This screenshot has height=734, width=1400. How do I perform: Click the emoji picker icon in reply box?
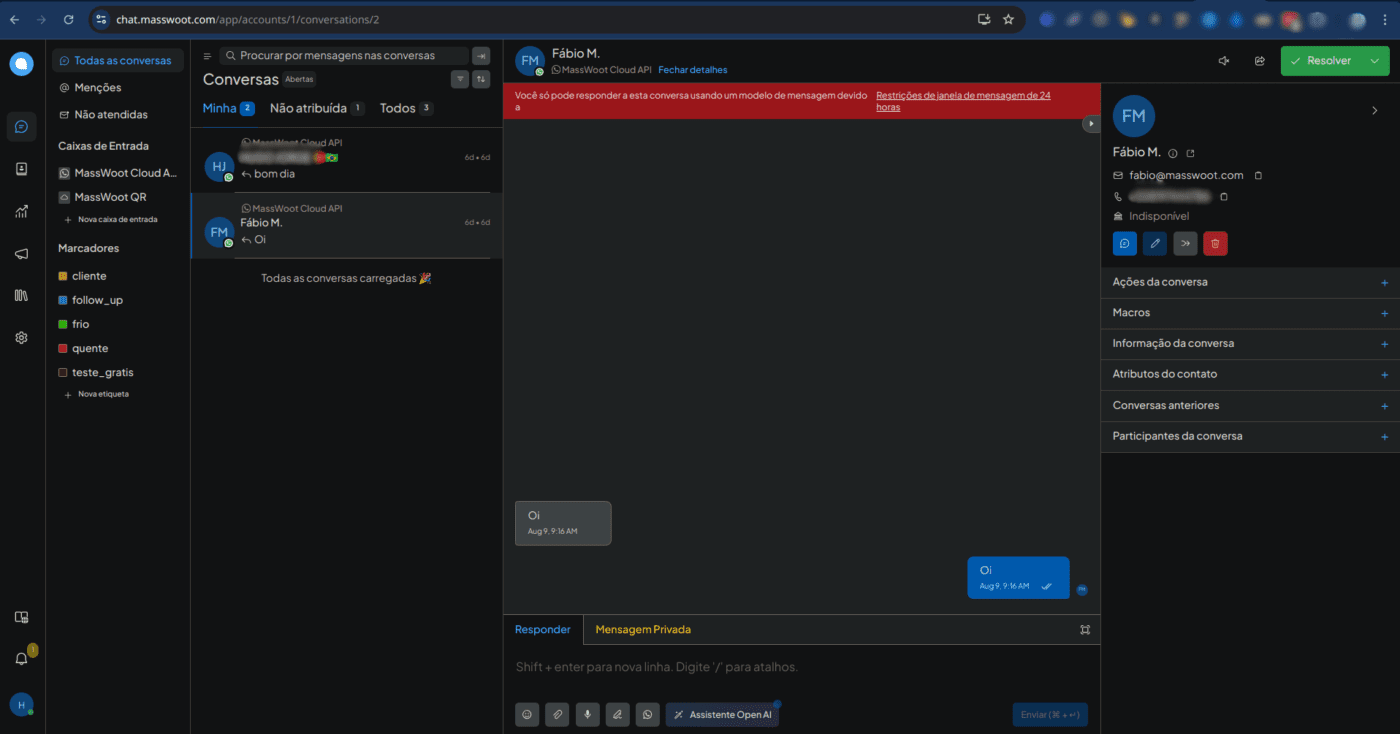click(x=527, y=714)
